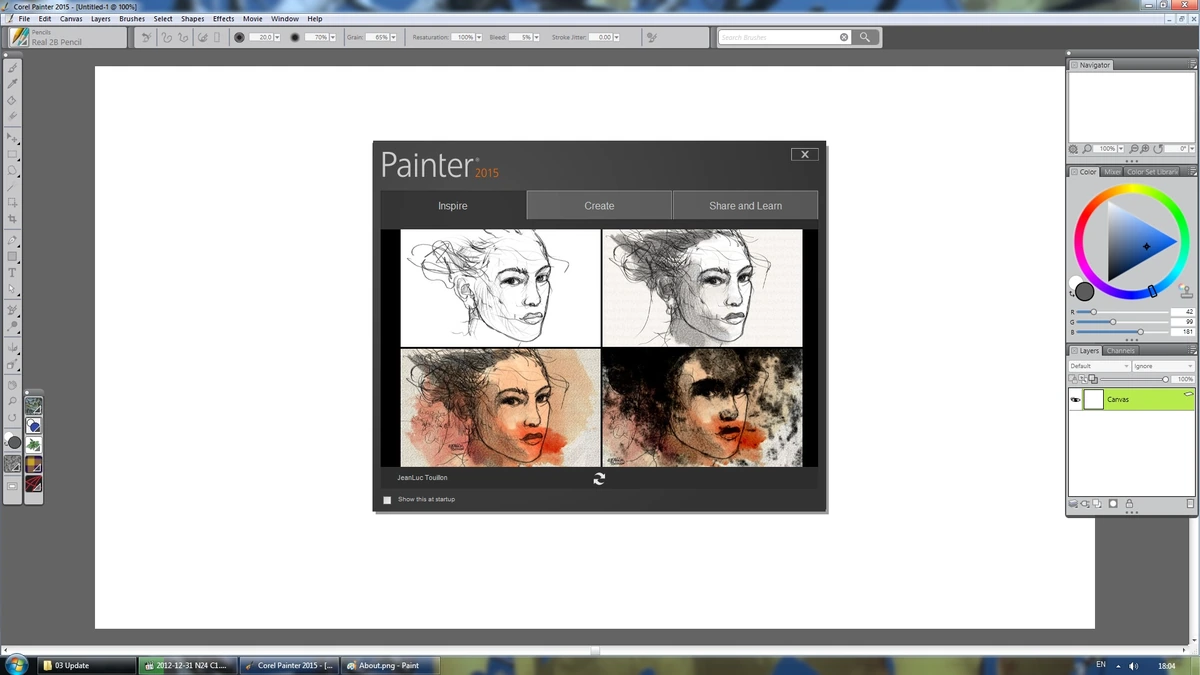
Task: Select the Grabber hand tool
Action: point(13,384)
